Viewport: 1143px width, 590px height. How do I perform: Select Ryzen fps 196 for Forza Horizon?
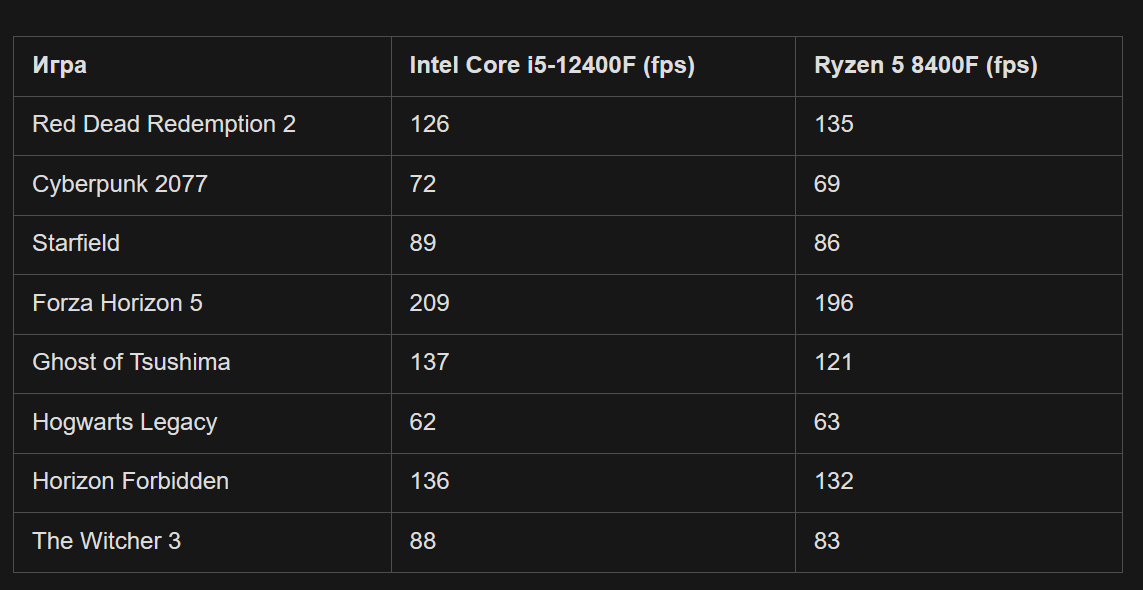834,303
